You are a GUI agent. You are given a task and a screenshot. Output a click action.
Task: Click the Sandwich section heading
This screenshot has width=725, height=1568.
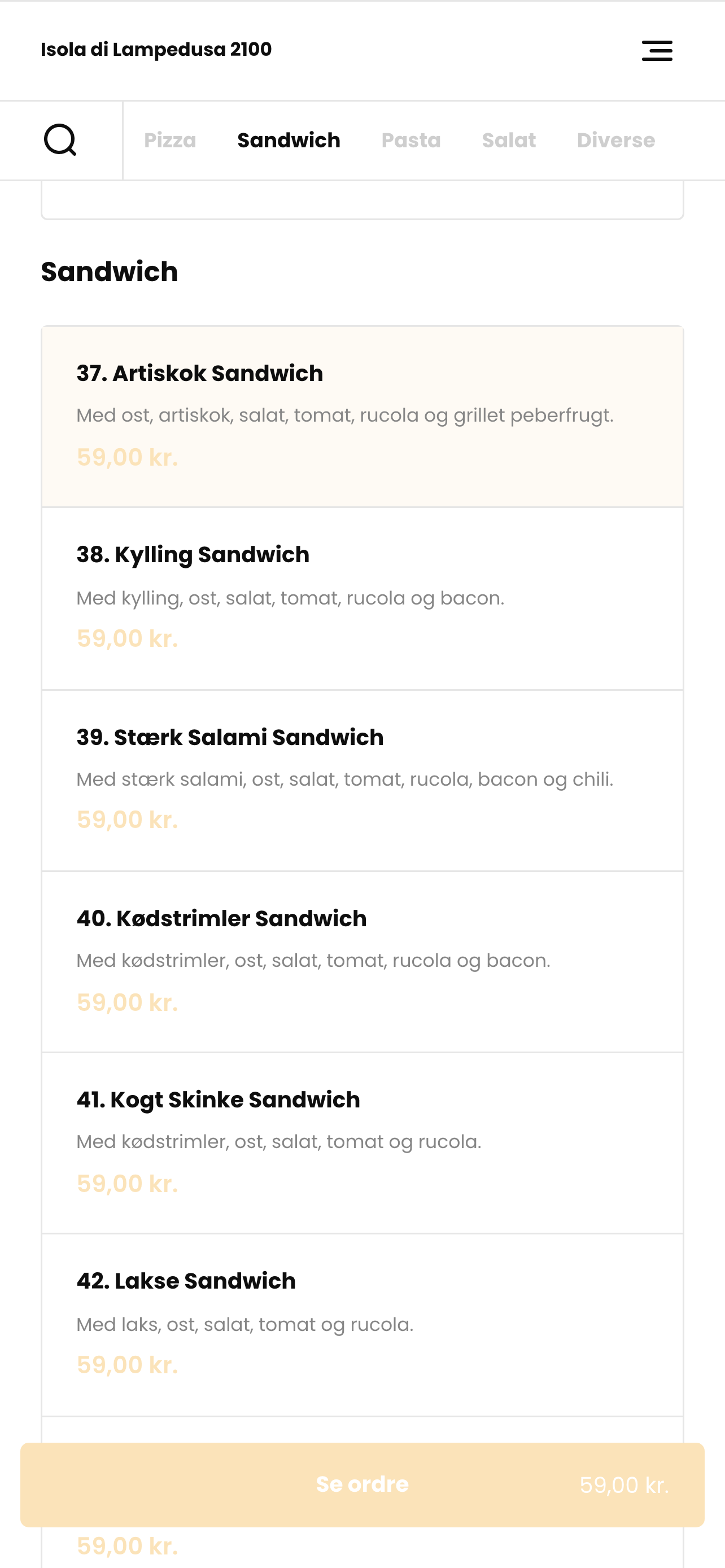coord(110,271)
